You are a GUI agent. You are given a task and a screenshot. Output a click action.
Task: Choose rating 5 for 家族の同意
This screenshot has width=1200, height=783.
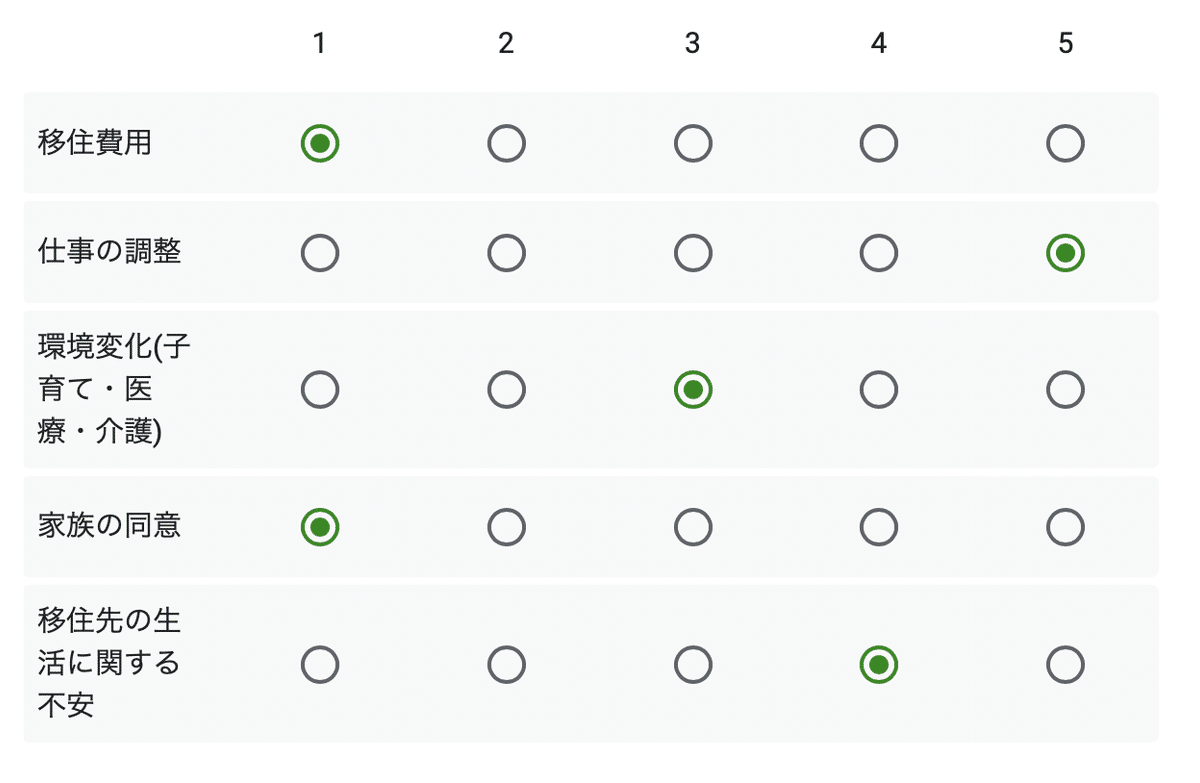(x=1065, y=527)
